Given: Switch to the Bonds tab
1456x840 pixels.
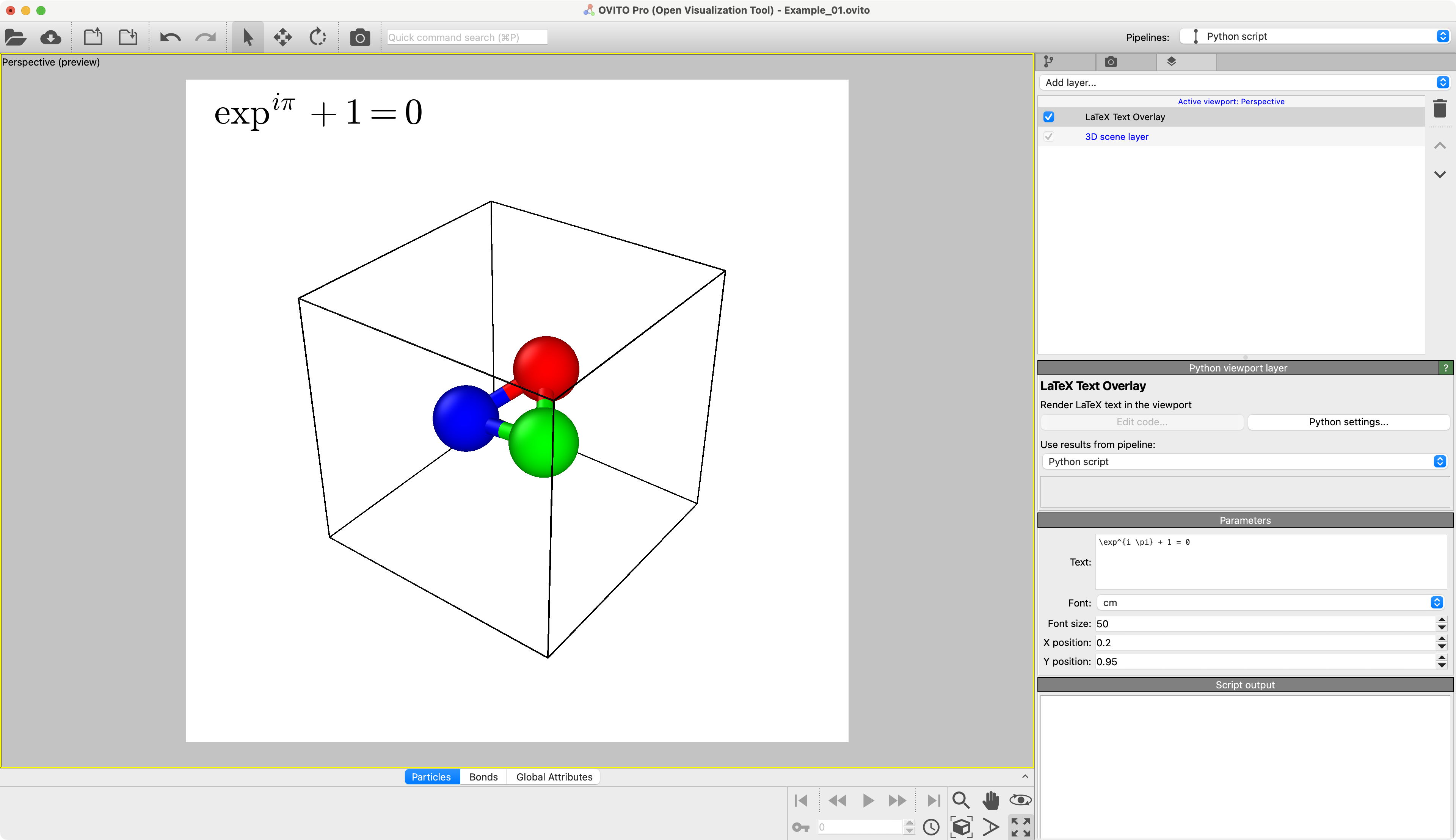Looking at the screenshot, I should point(483,777).
